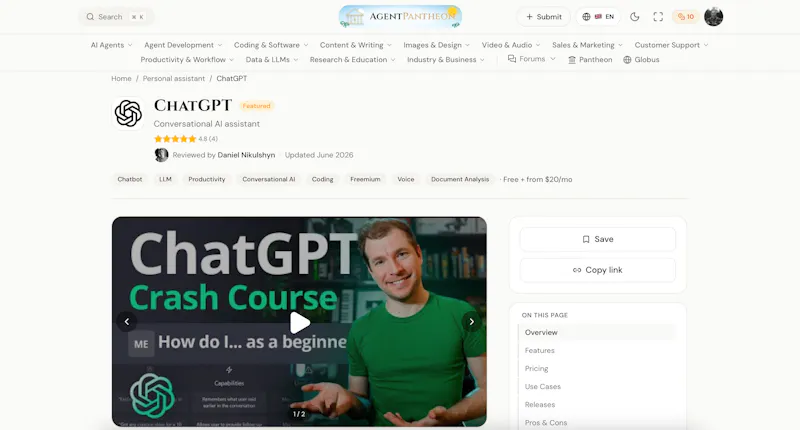The height and width of the screenshot is (430, 800).
Task: Expand the Images & Design menu
Action: (436, 45)
